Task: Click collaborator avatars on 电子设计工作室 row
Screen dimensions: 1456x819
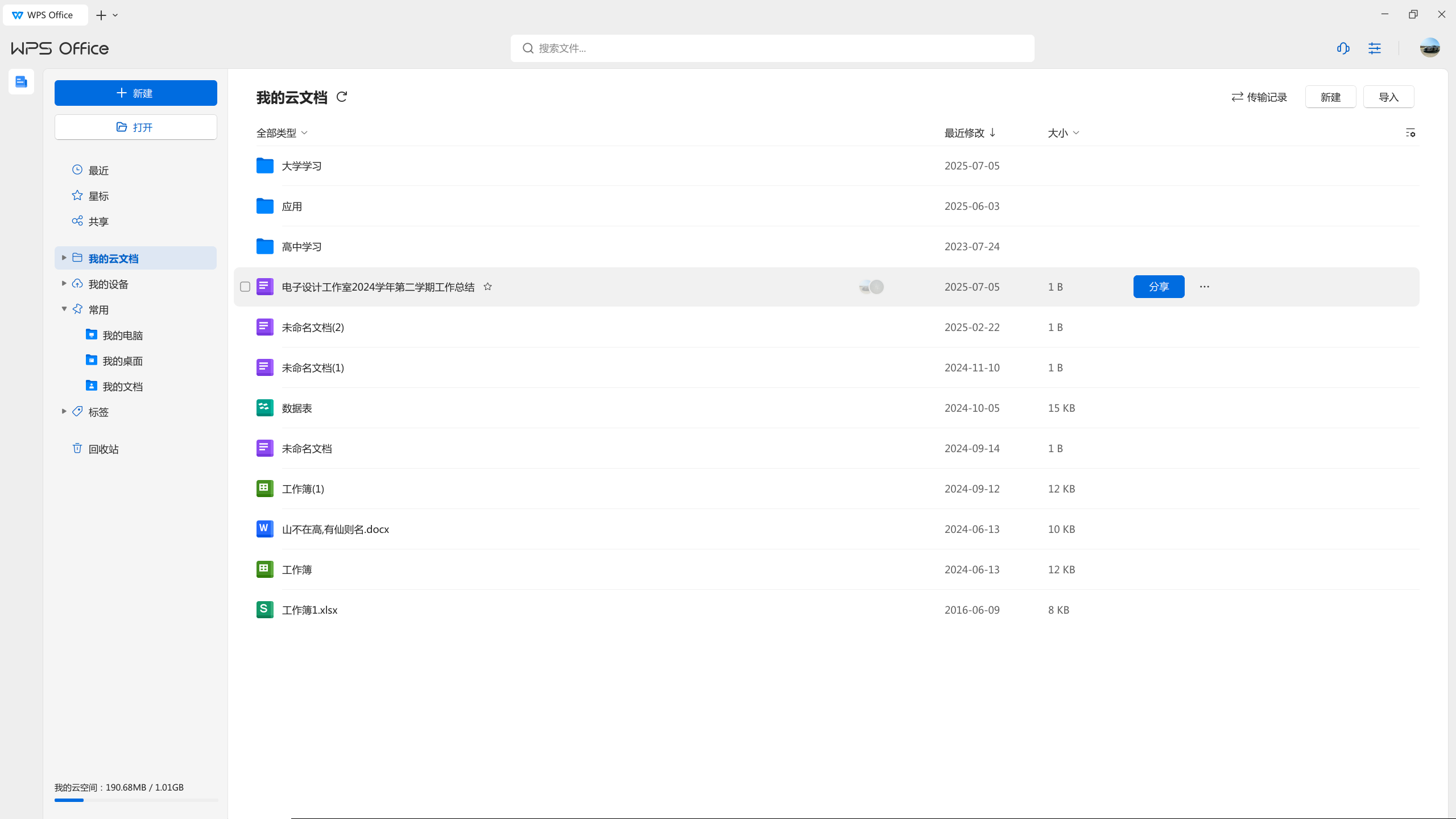Action: pos(871,287)
